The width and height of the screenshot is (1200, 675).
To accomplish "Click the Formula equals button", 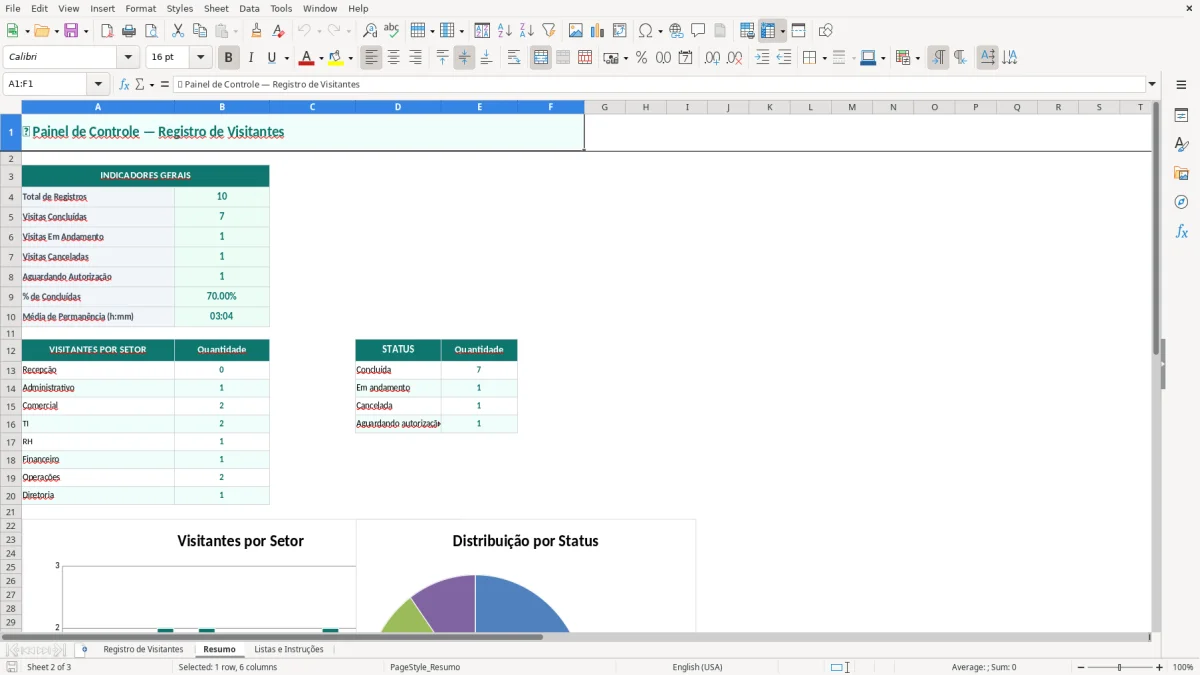I will 165,84.
